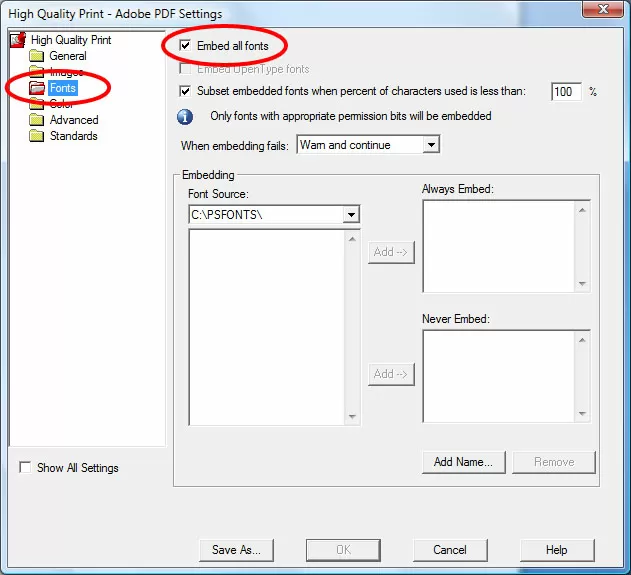
Task: Toggle the Embed all fonts checkbox
Action: (185, 45)
